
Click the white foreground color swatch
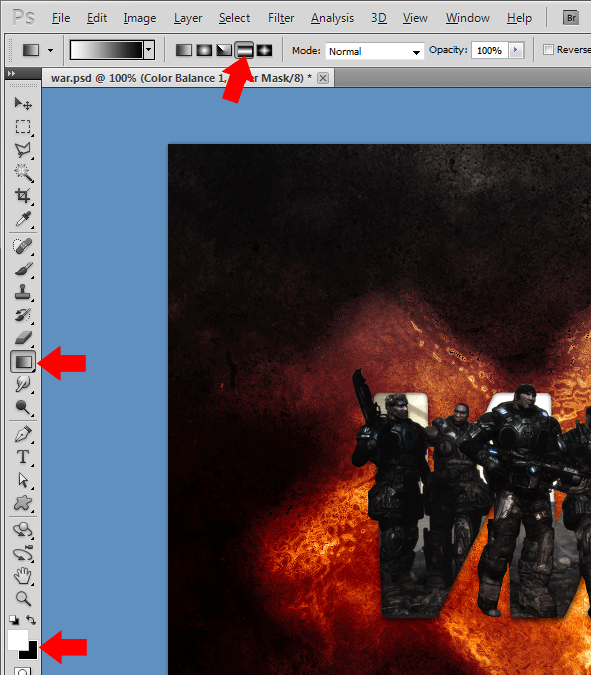click(x=17, y=639)
